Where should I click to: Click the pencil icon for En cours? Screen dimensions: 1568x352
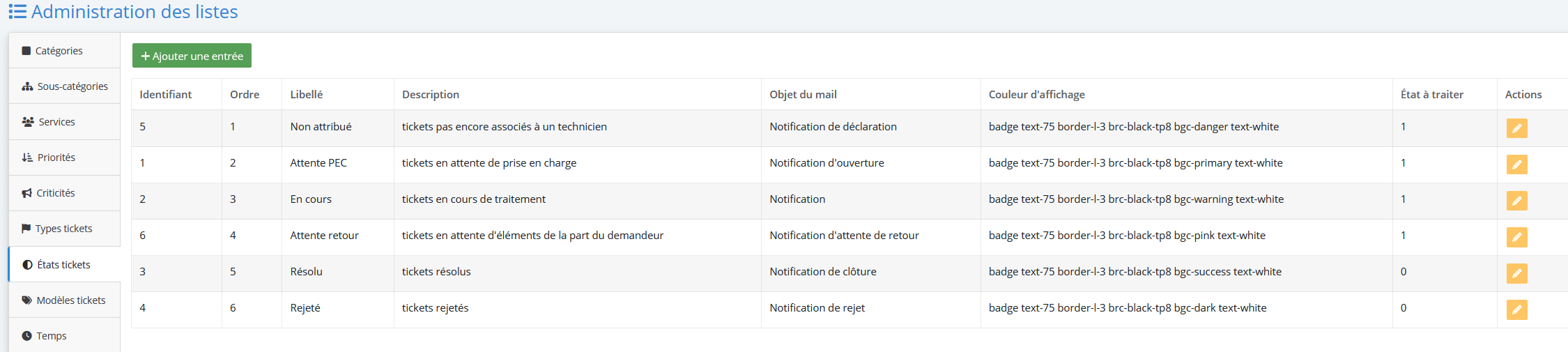1516,201
